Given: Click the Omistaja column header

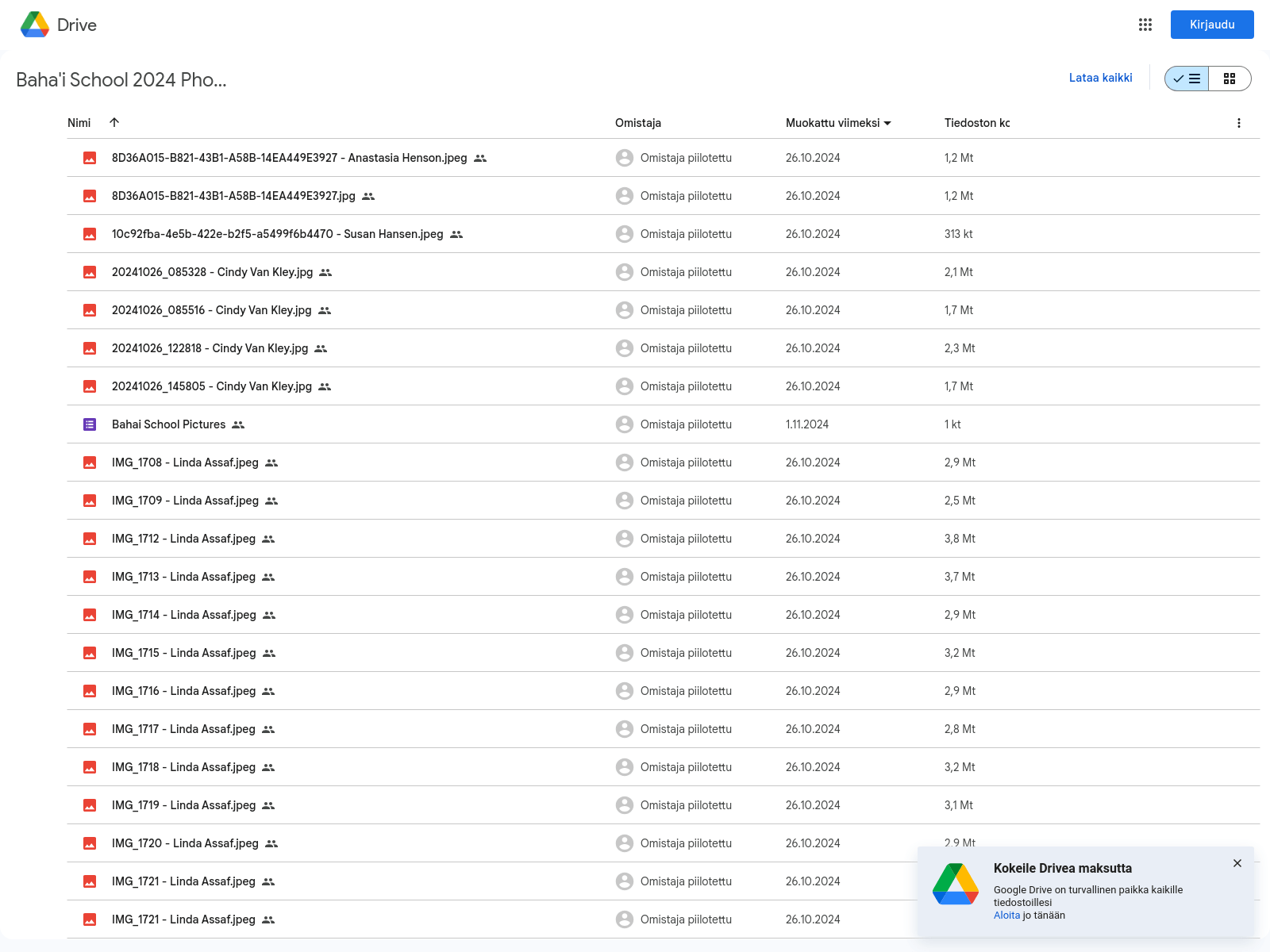Looking at the screenshot, I should coord(638,123).
